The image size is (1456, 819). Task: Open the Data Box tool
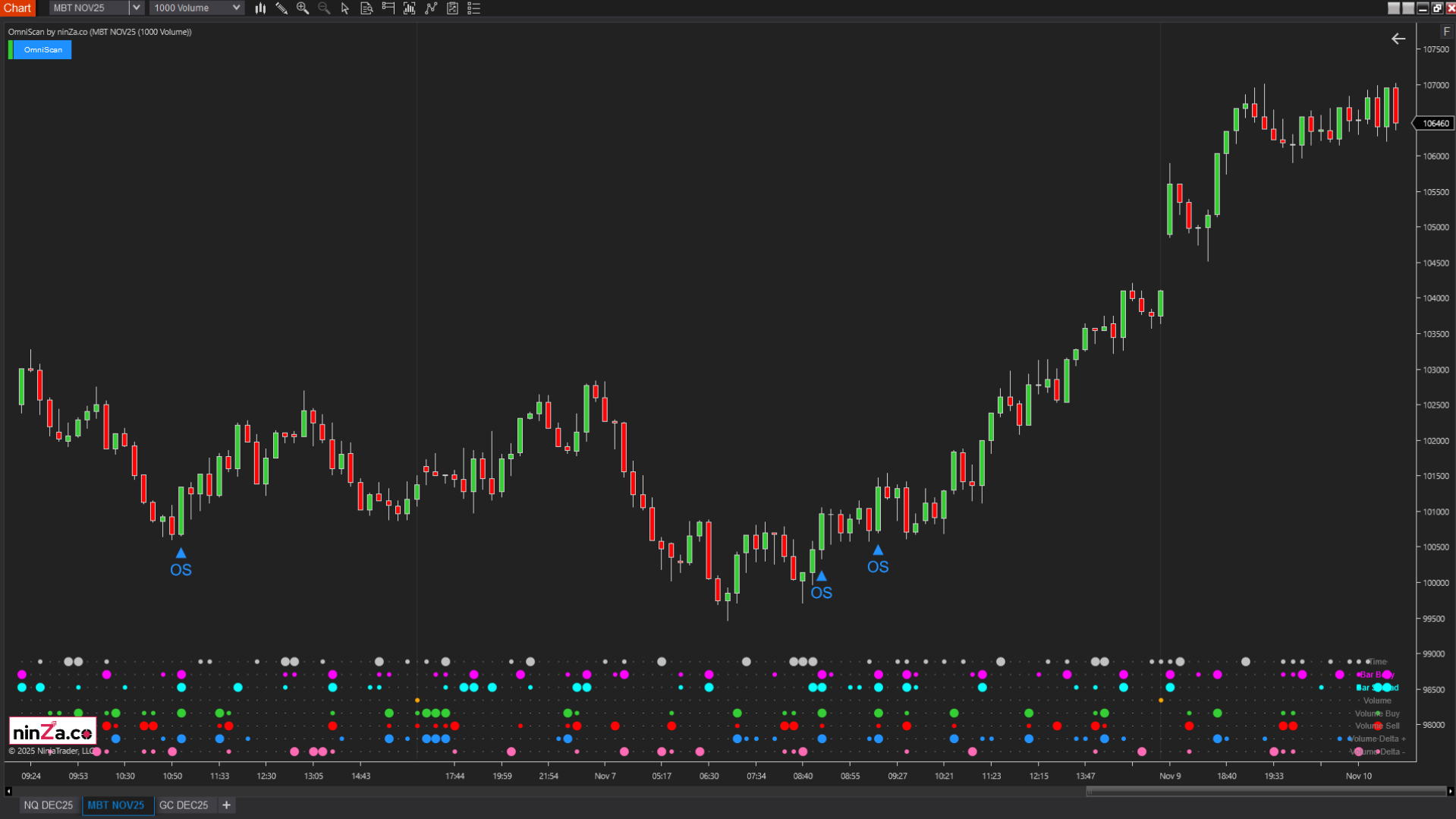(x=366, y=8)
